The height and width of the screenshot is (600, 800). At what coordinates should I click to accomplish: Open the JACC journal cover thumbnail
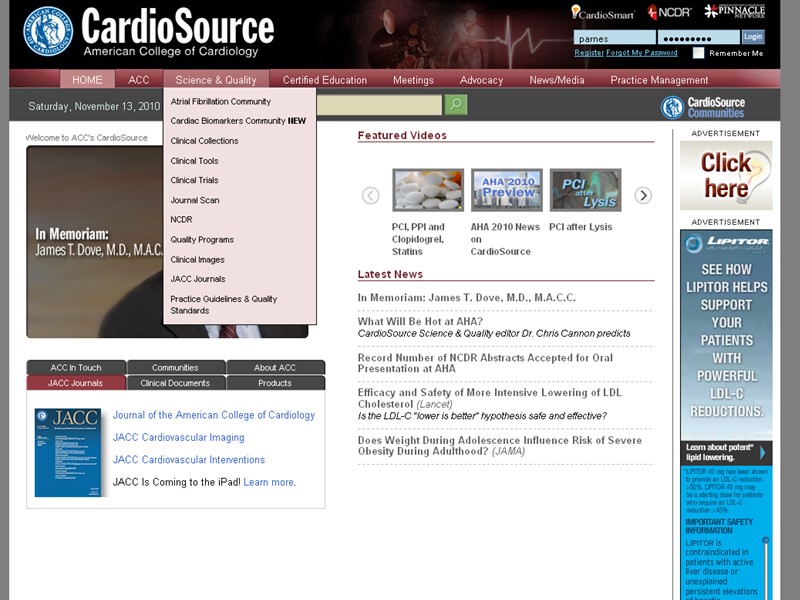click(68, 452)
